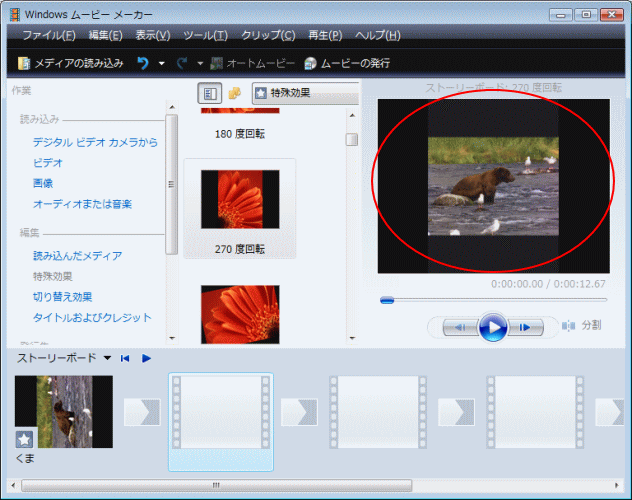
Task: Click the 分割 split button
Action: 582,325
